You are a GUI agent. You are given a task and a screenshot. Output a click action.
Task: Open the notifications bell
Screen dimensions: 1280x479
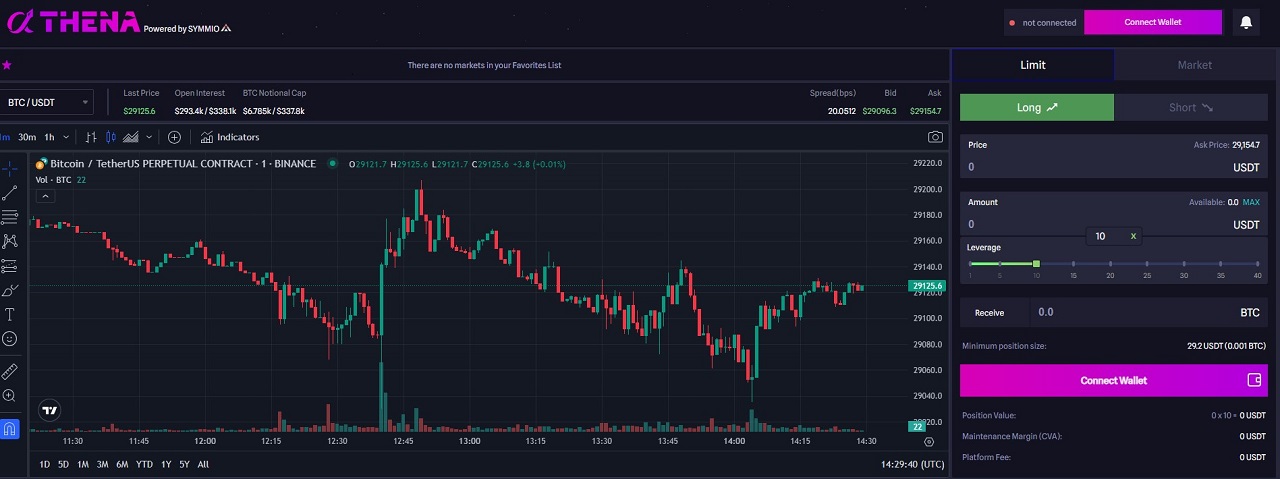pos(1246,22)
